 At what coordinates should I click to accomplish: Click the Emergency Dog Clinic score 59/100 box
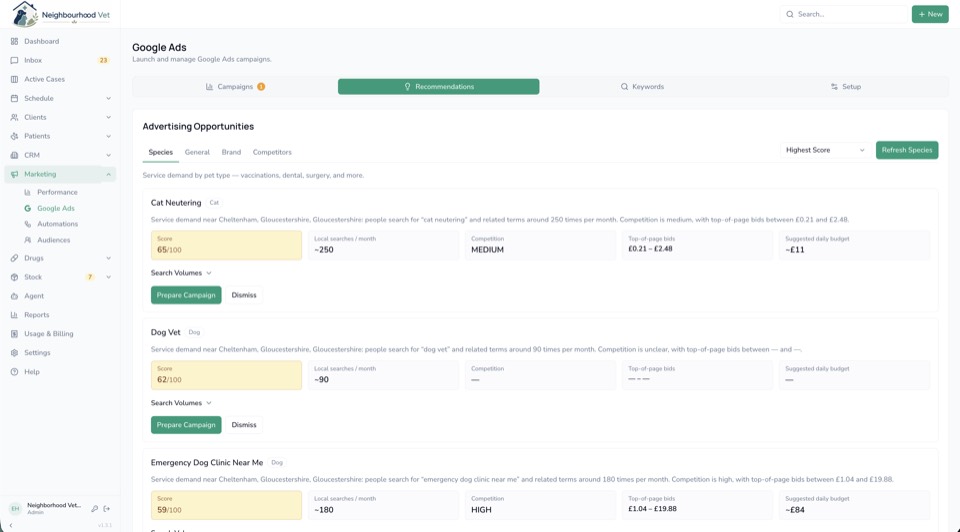click(227, 505)
